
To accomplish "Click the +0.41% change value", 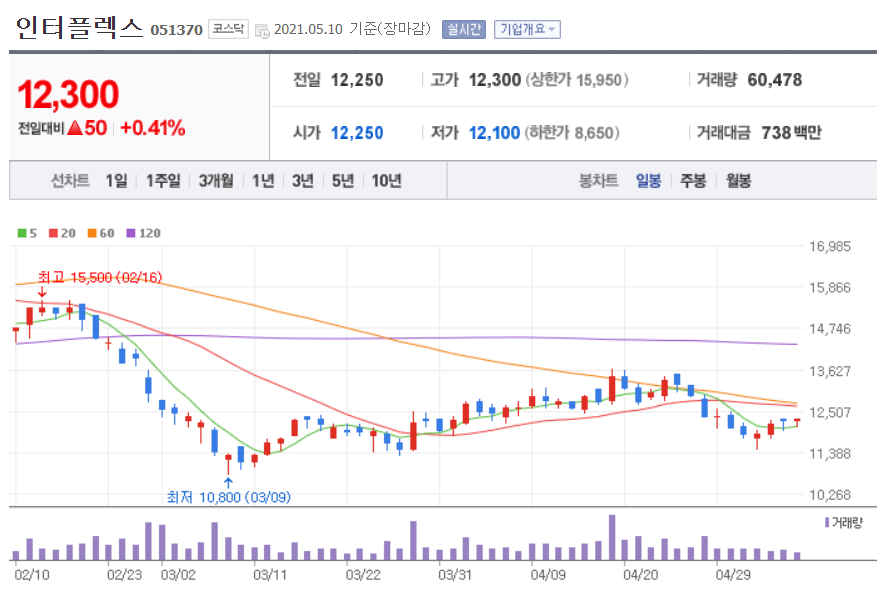I will tap(153, 128).
